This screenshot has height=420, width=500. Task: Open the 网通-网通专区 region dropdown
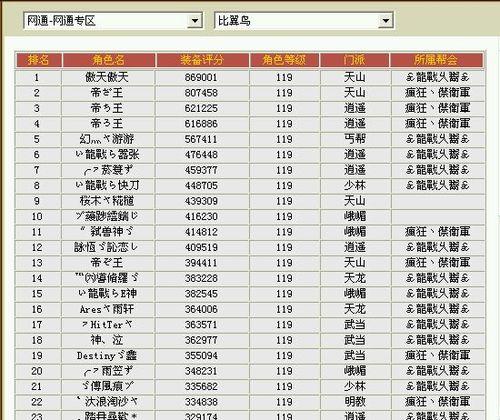(x=113, y=21)
